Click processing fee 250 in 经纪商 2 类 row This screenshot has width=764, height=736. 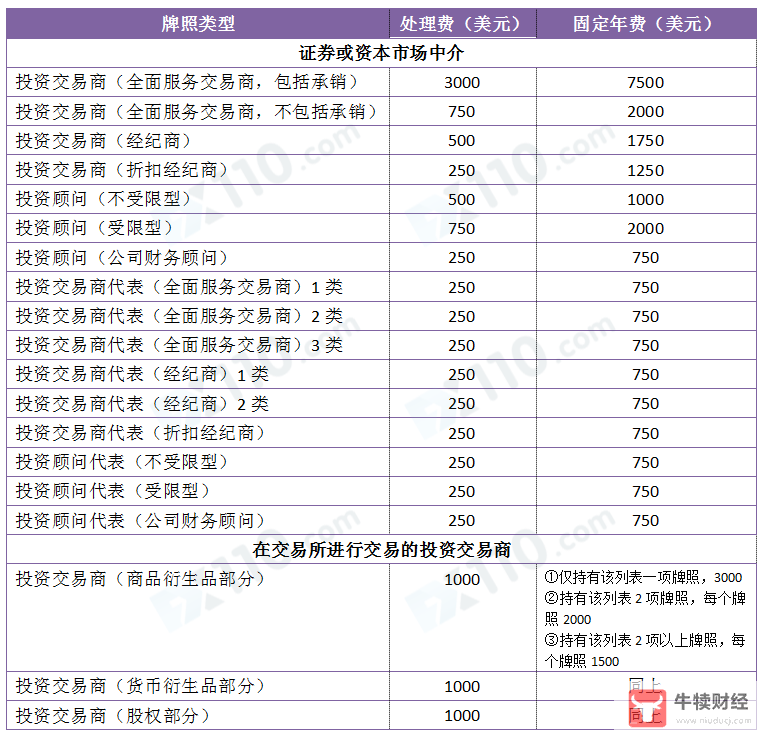462,404
